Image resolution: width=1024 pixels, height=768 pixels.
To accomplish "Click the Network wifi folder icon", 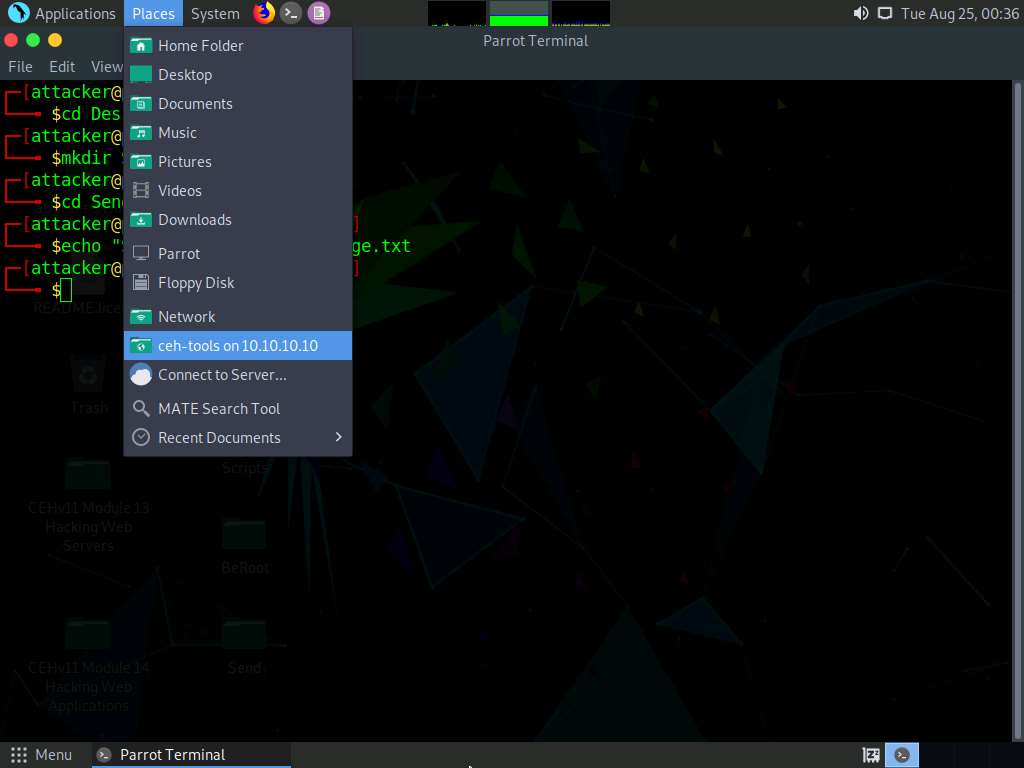I will click(x=141, y=317).
